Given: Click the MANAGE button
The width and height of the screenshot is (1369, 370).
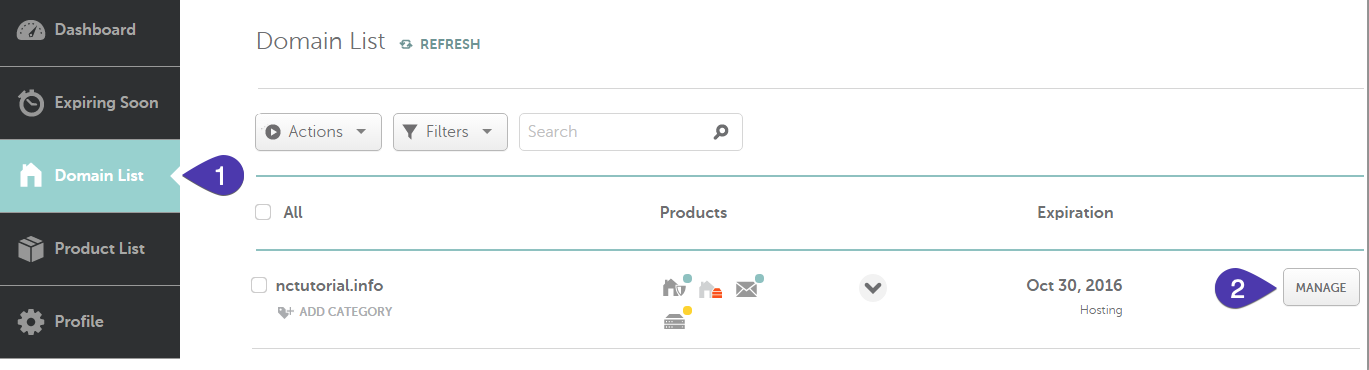Looking at the screenshot, I should (x=1321, y=287).
